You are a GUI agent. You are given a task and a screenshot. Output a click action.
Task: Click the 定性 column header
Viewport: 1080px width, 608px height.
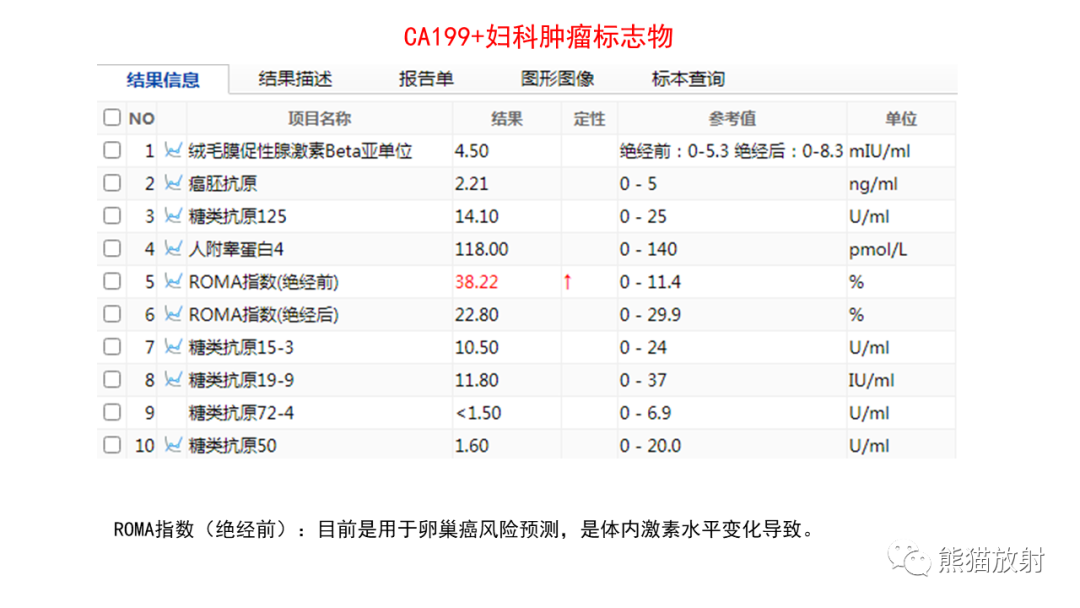(590, 118)
